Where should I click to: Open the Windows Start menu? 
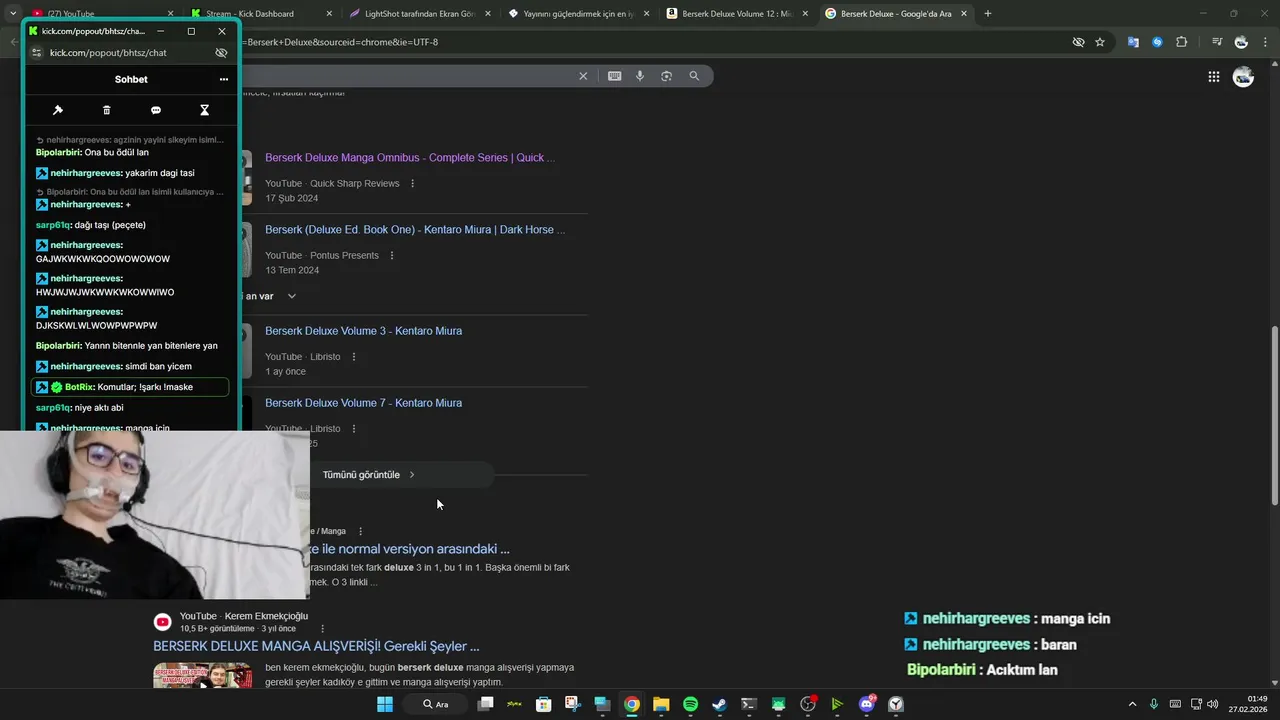(385, 704)
